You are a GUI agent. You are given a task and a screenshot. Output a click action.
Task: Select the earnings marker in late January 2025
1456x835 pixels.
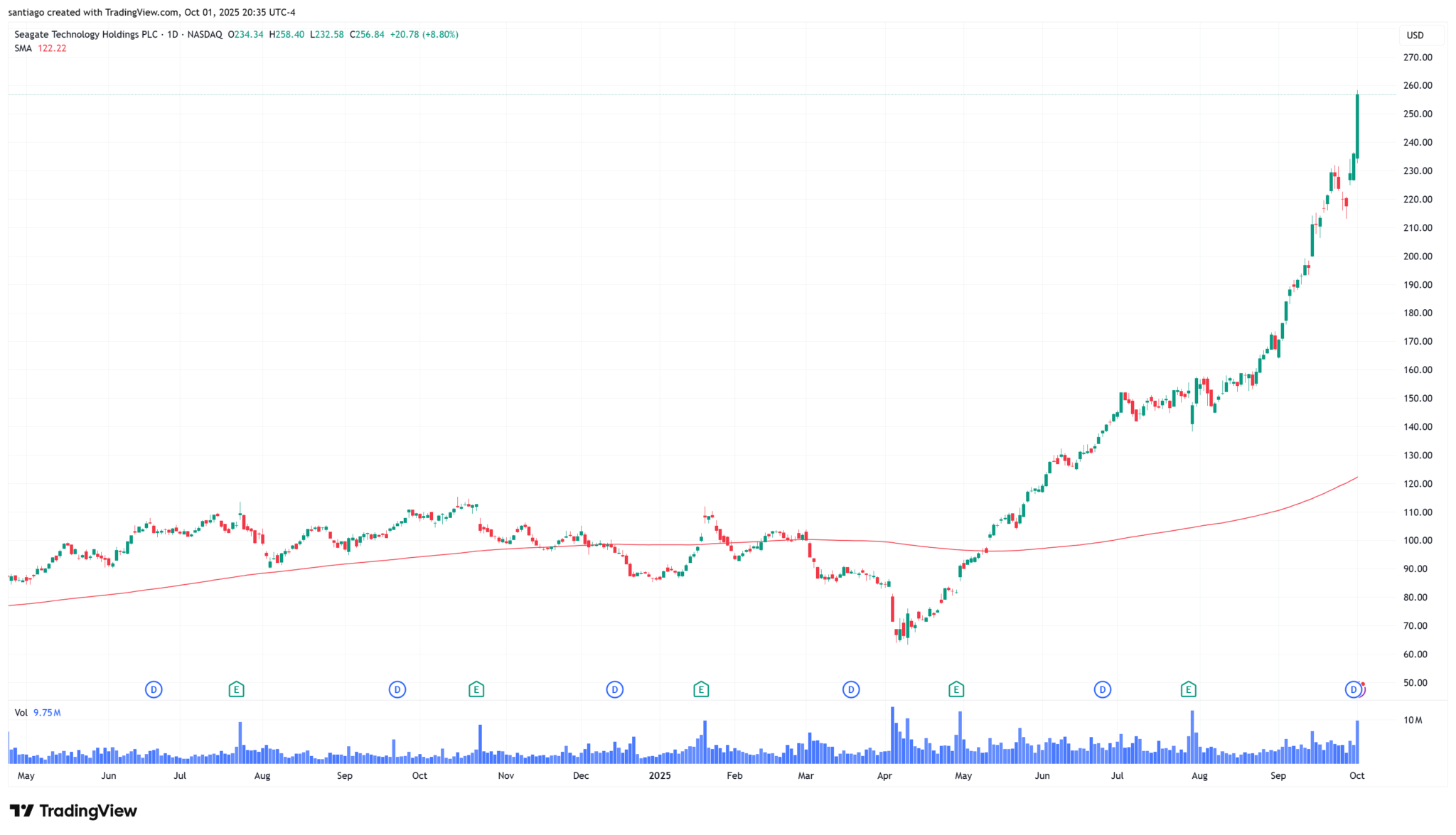(701, 689)
